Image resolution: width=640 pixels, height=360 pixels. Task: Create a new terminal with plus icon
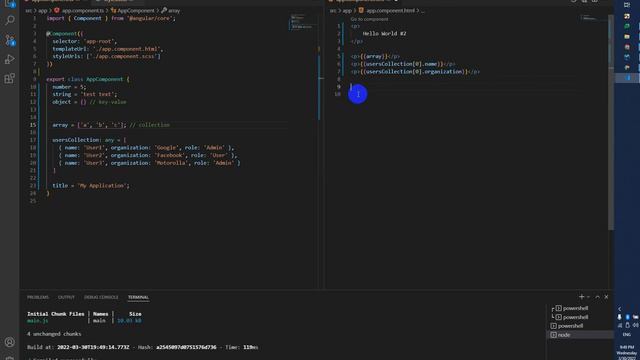(581, 297)
